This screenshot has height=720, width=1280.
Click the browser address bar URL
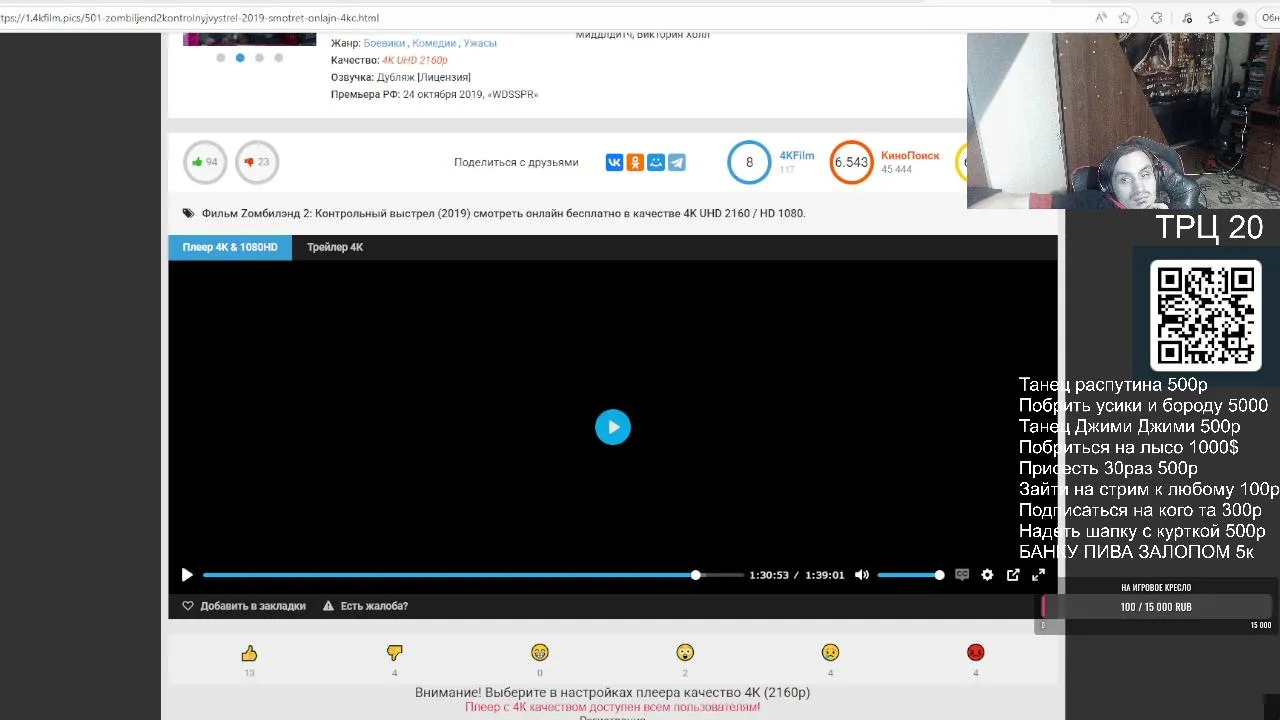[x=190, y=18]
